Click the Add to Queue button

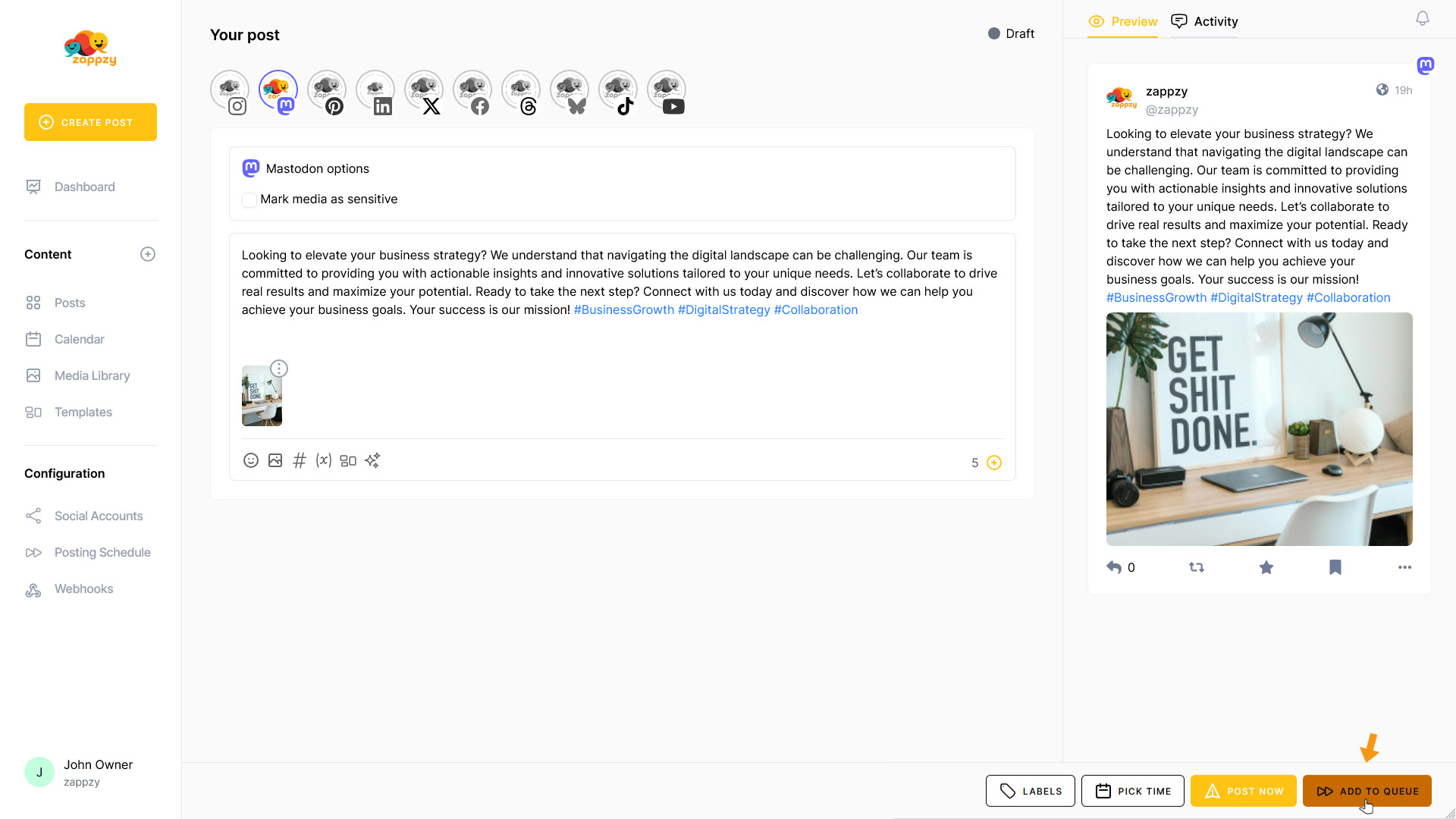(x=1367, y=791)
